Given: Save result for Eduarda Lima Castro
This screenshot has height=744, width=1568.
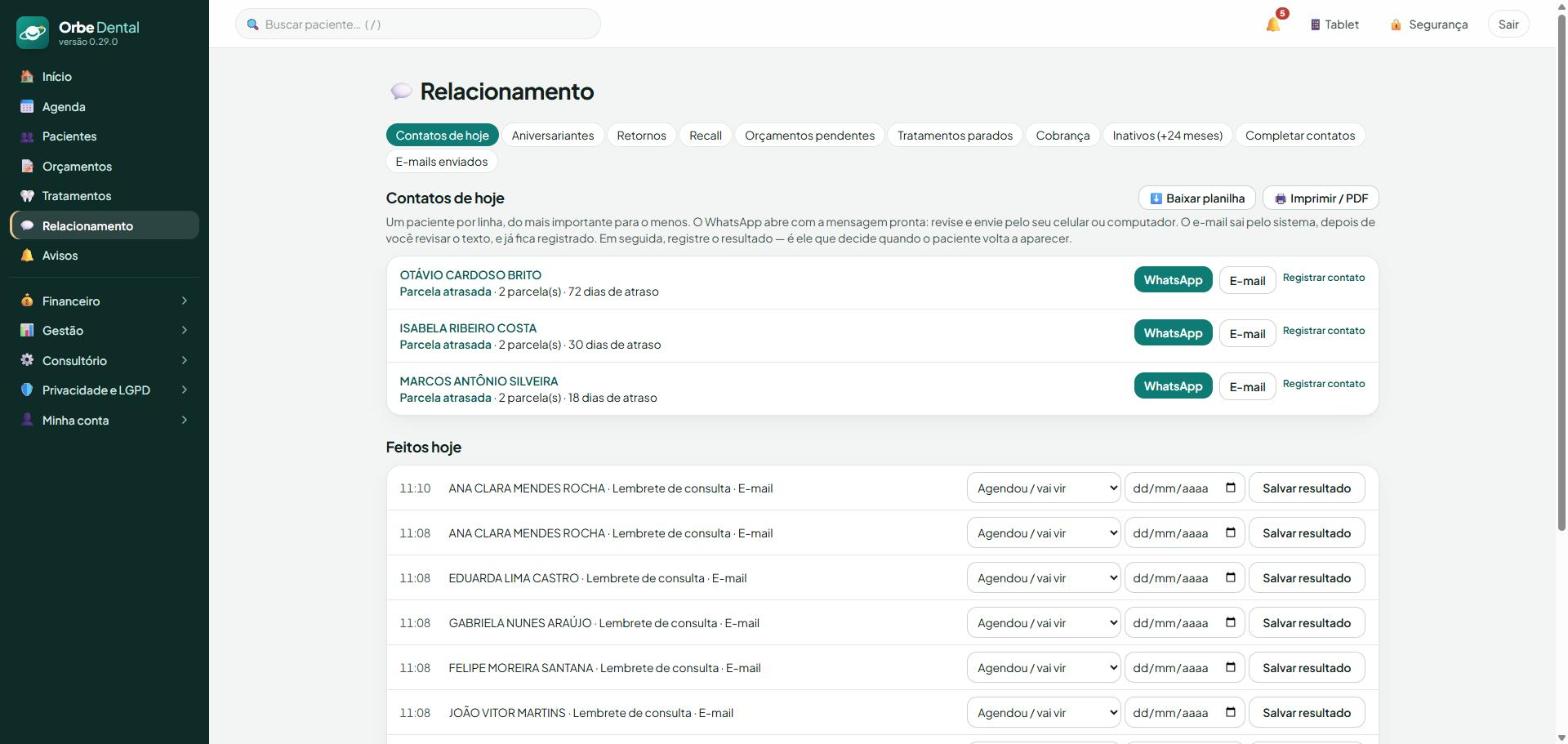Looking at the screenshot, I should (x=1307, y=578).
